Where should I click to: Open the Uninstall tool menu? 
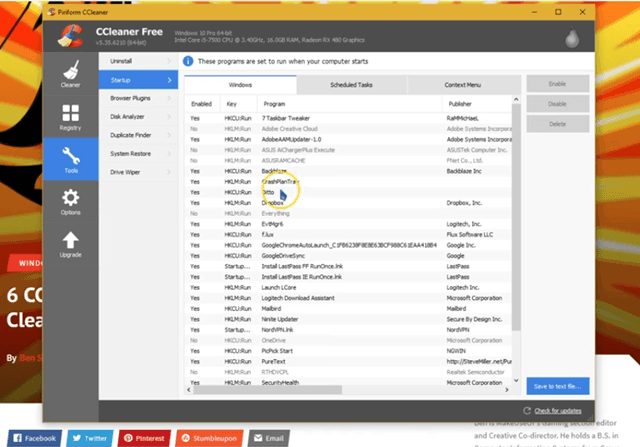tap(138, 61)
